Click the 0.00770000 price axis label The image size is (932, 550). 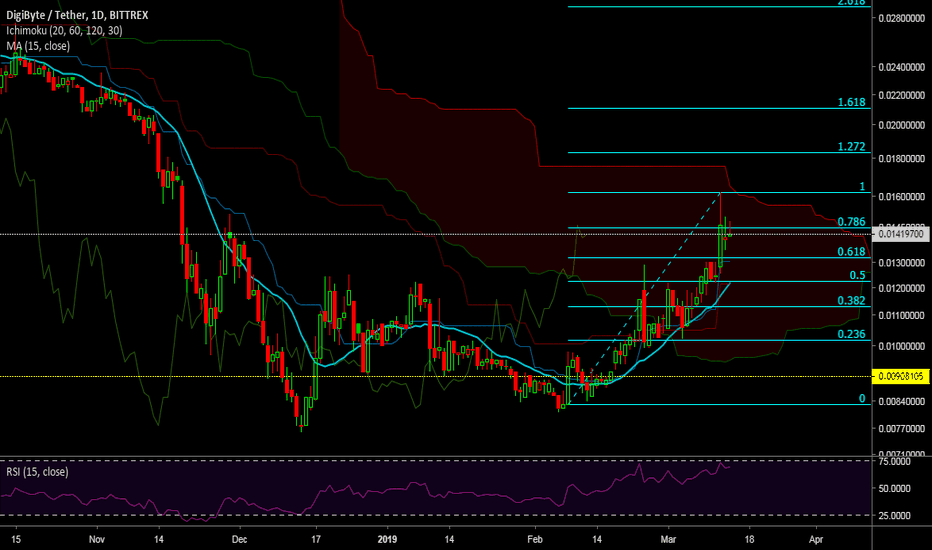[x=902, y=428]
